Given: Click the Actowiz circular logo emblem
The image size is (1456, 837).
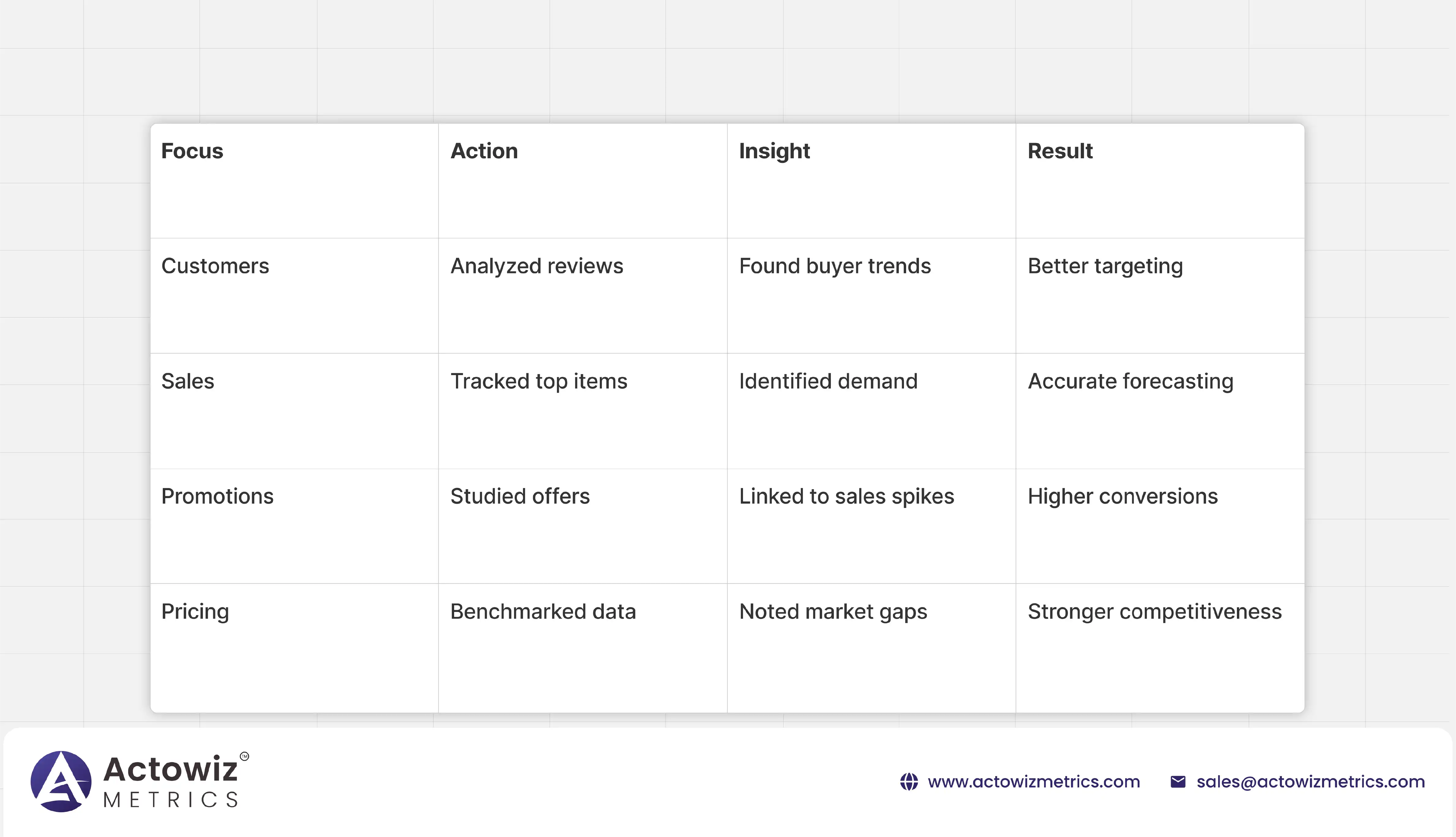Looking at the screenshot, I should point(61,781).
